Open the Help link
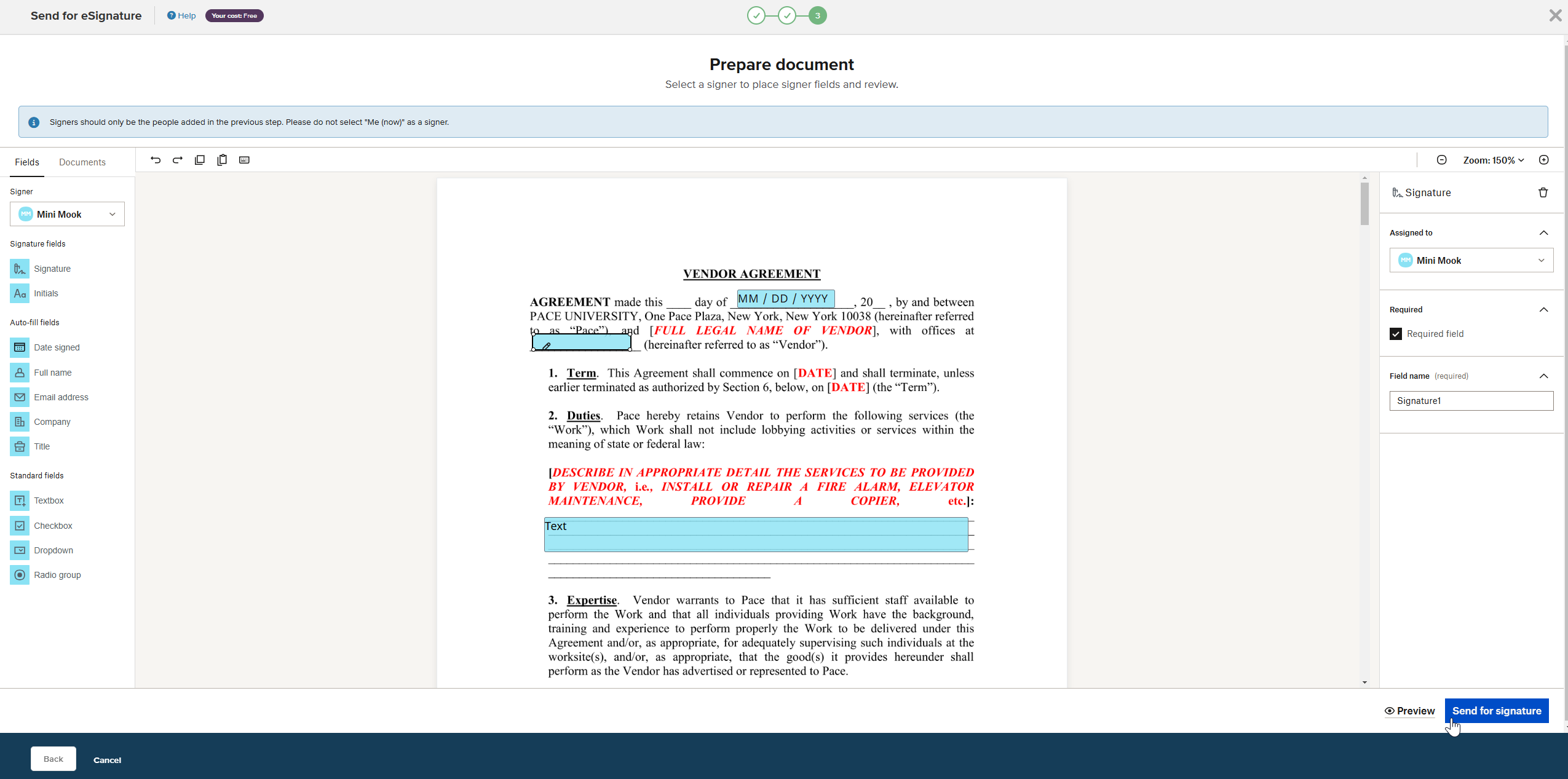This screenshot has width=1568, height=779. click(x=181, y=15)
